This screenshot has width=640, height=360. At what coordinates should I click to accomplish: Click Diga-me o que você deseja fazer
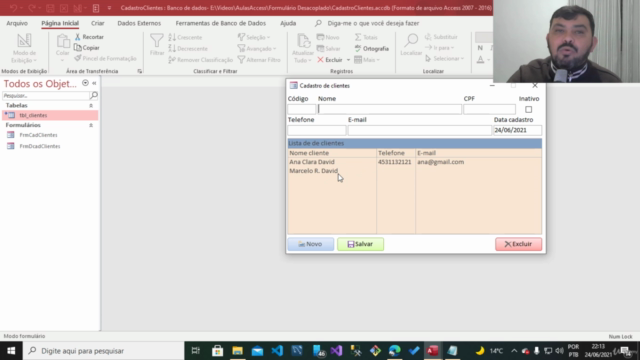(x=373, y=23)
